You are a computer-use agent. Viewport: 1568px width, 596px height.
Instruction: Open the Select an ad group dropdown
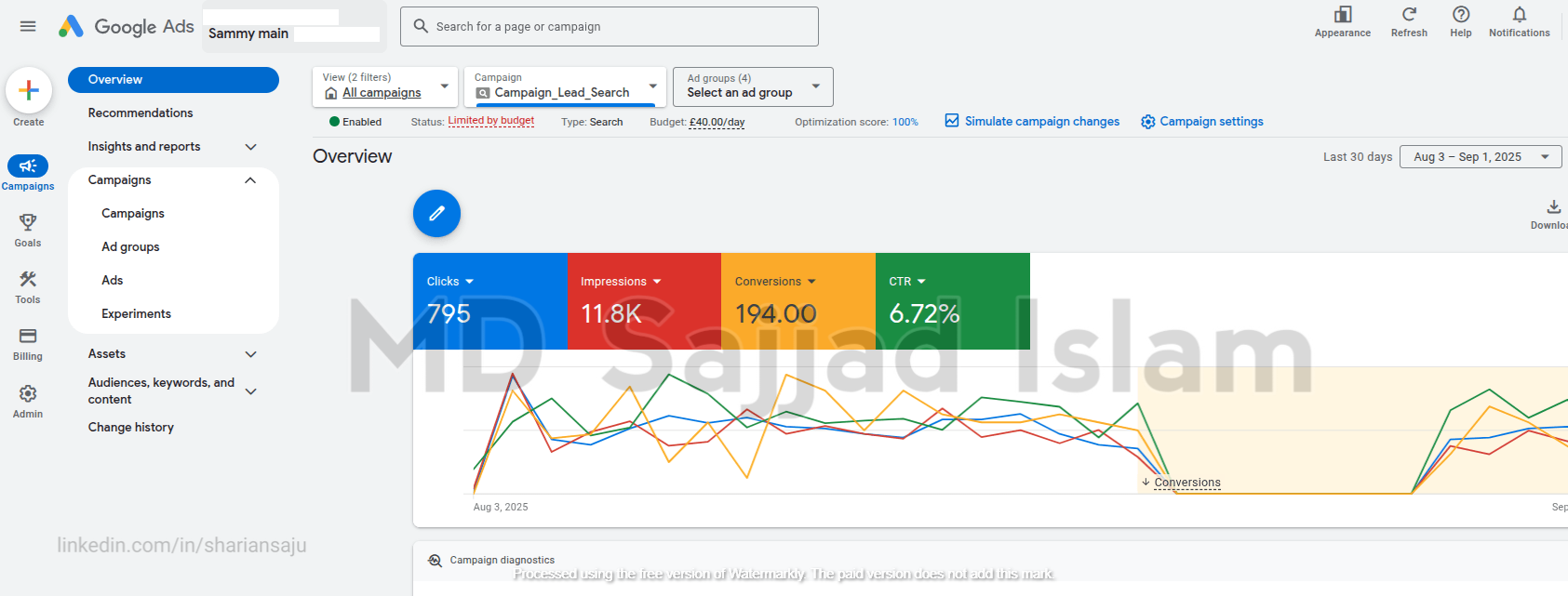pyautogui.click(x=753, y=86)
